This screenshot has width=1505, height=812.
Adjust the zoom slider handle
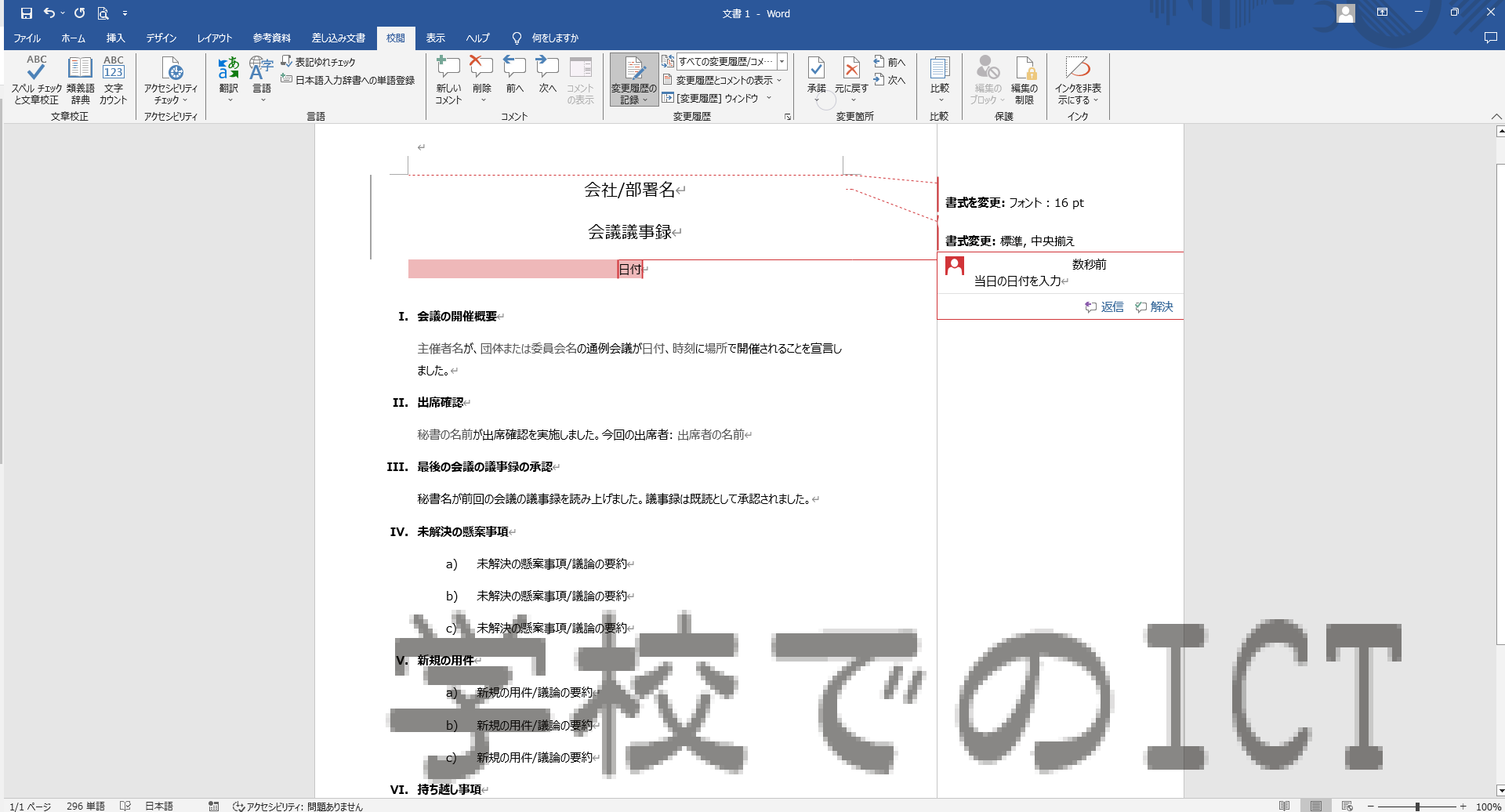pyautogui.click(x=1417, y=806)
